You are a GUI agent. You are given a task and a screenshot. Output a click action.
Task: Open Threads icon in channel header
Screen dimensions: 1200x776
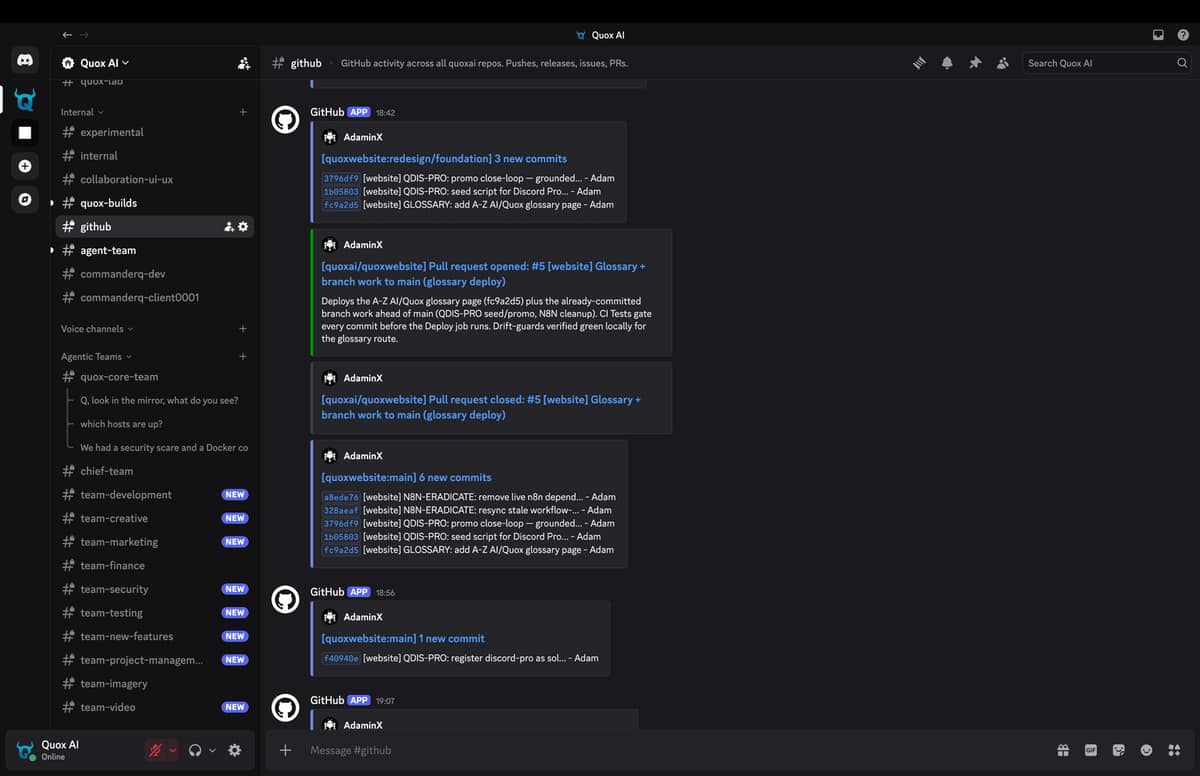[919, 63]
